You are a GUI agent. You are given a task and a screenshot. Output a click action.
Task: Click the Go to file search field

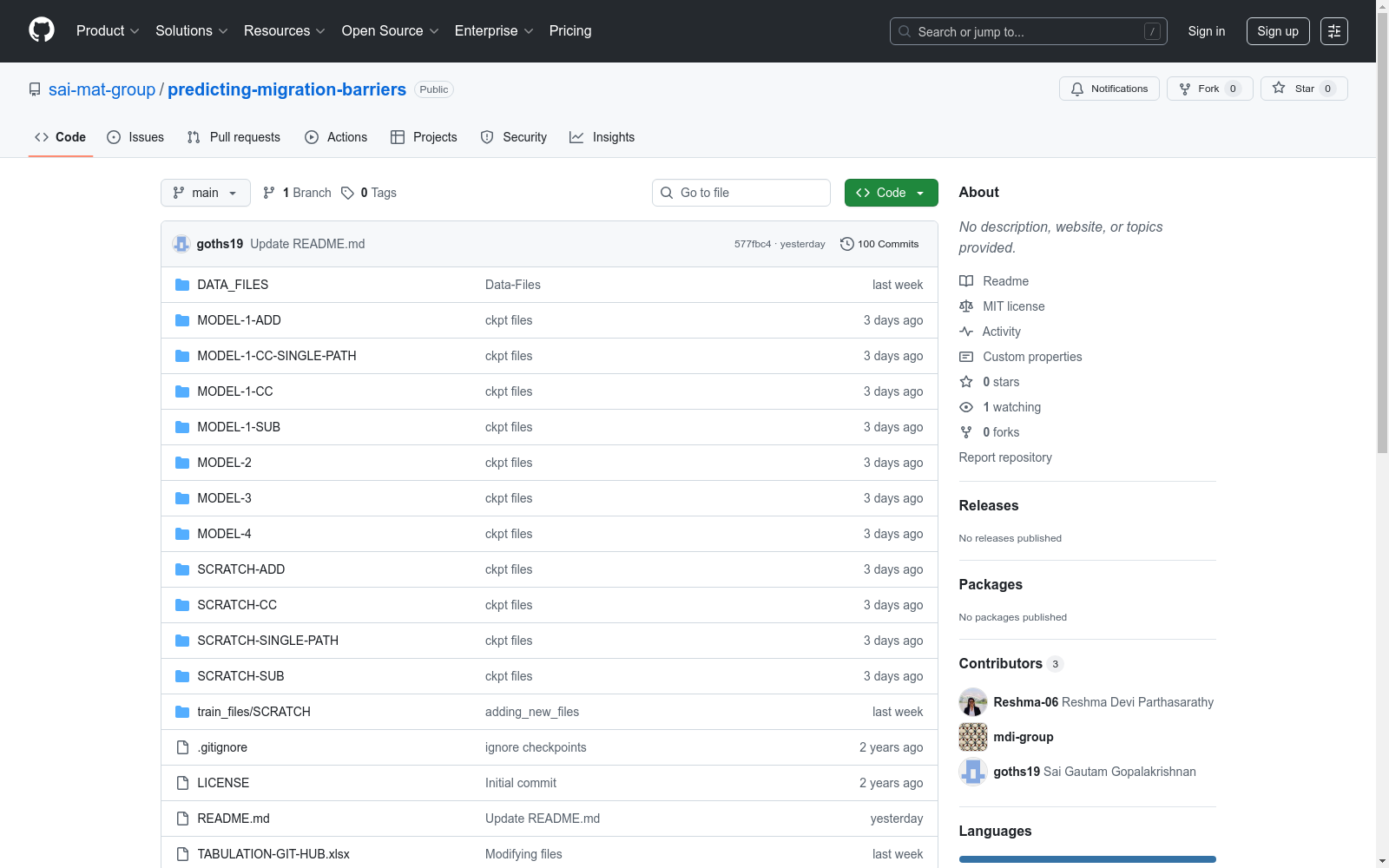[x=741, y=193]
